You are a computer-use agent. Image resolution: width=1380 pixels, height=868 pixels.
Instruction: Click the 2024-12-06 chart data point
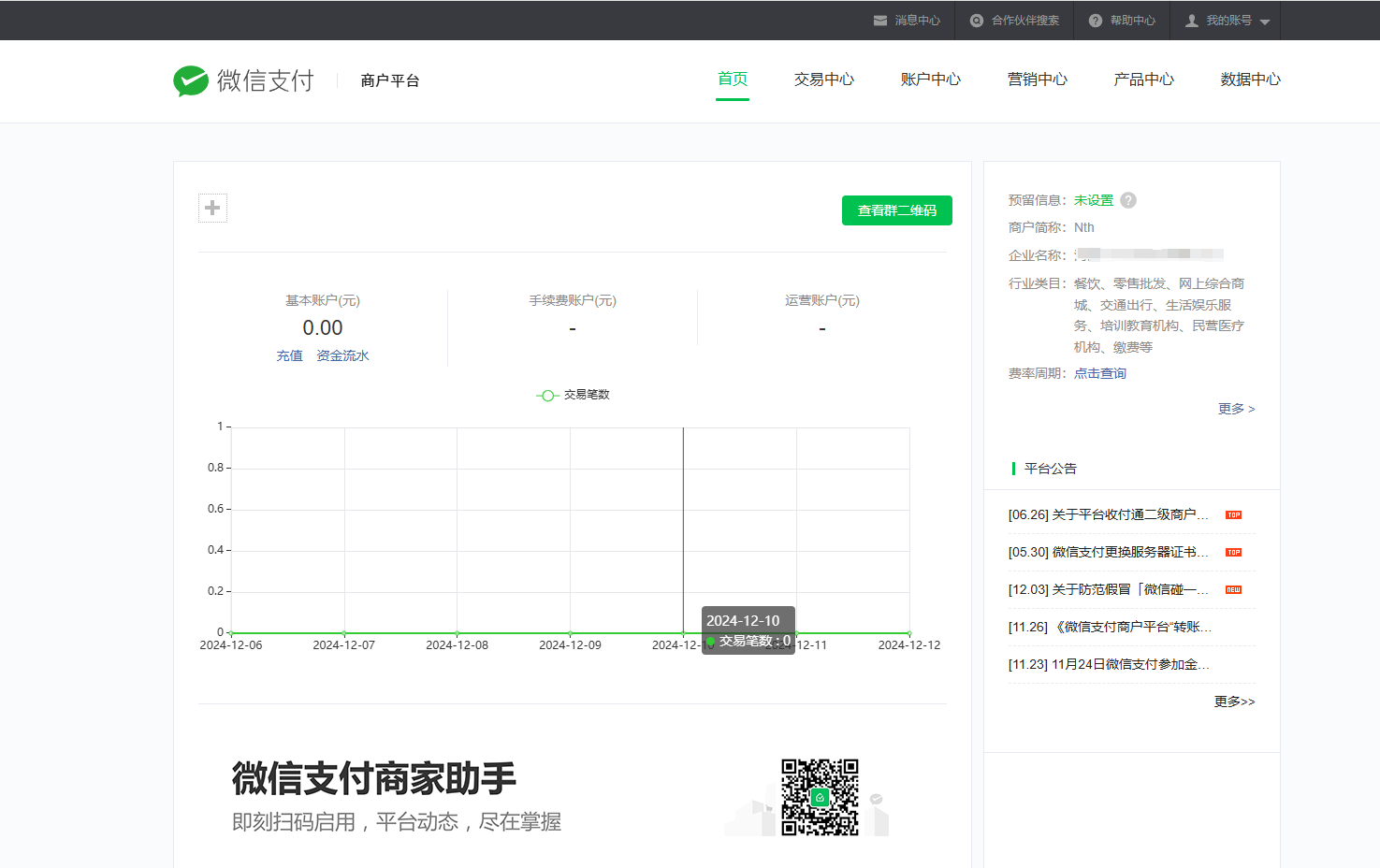(231, 633)
